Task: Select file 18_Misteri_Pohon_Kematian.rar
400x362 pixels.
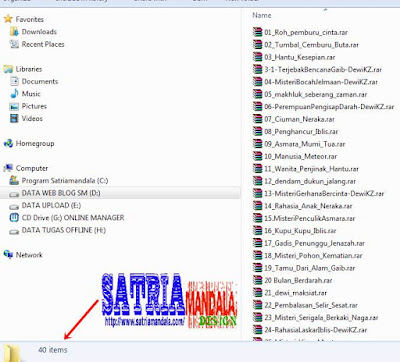Action: [313, 256]
